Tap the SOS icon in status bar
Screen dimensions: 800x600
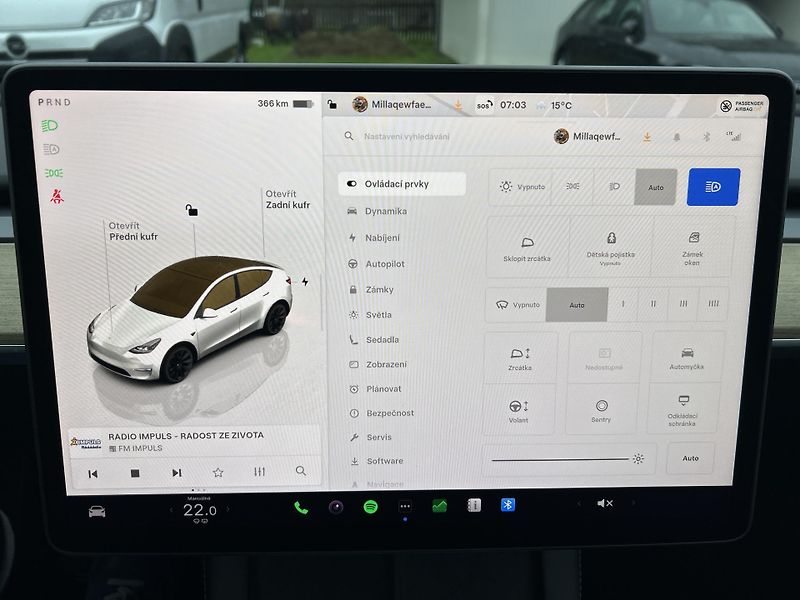pyautogui.click(x=483, y=105)
